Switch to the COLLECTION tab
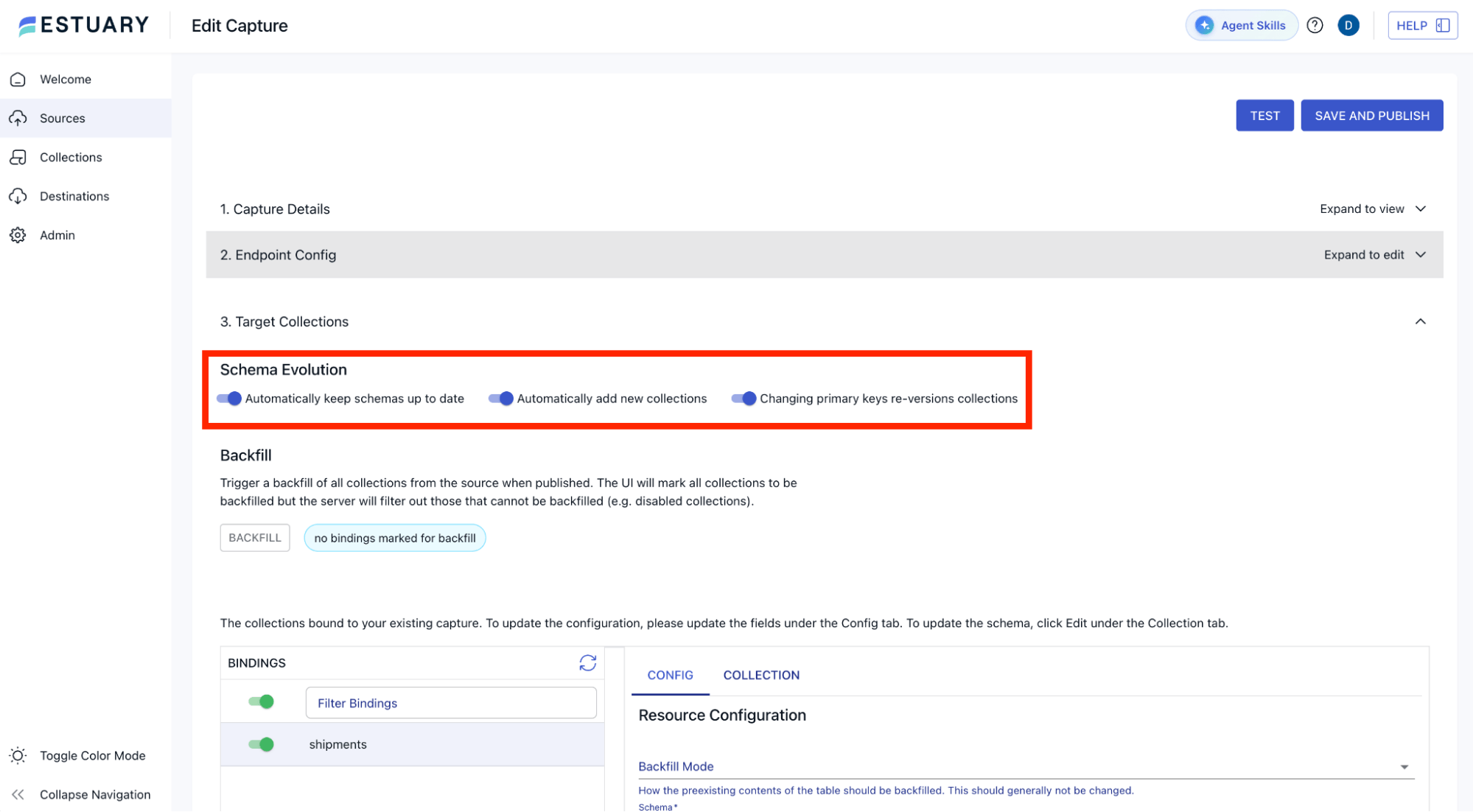This screenshot has width=1473, height=812. (x=761, y=675)
